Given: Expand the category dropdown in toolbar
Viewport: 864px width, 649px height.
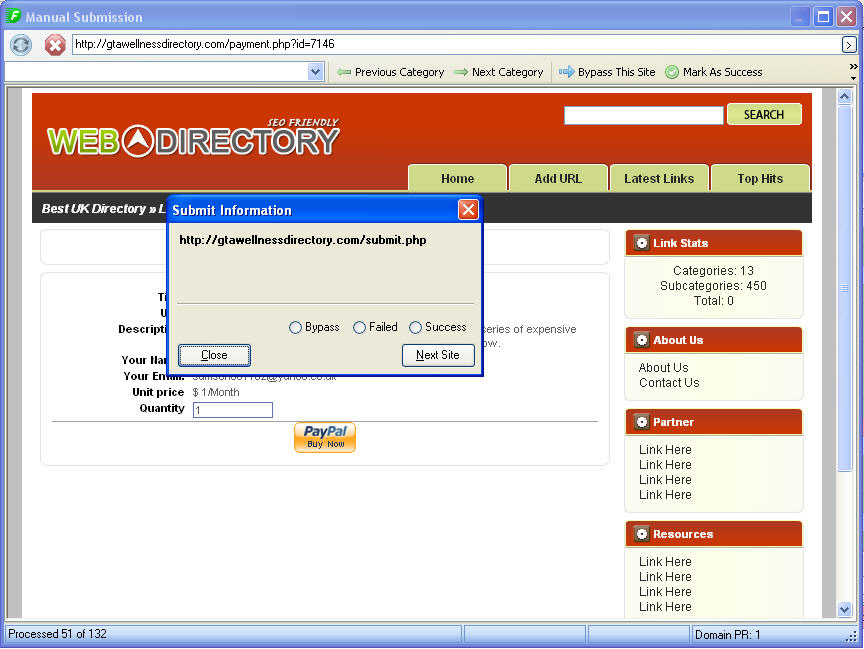Looking at the screenshot, I should point(316,72).
